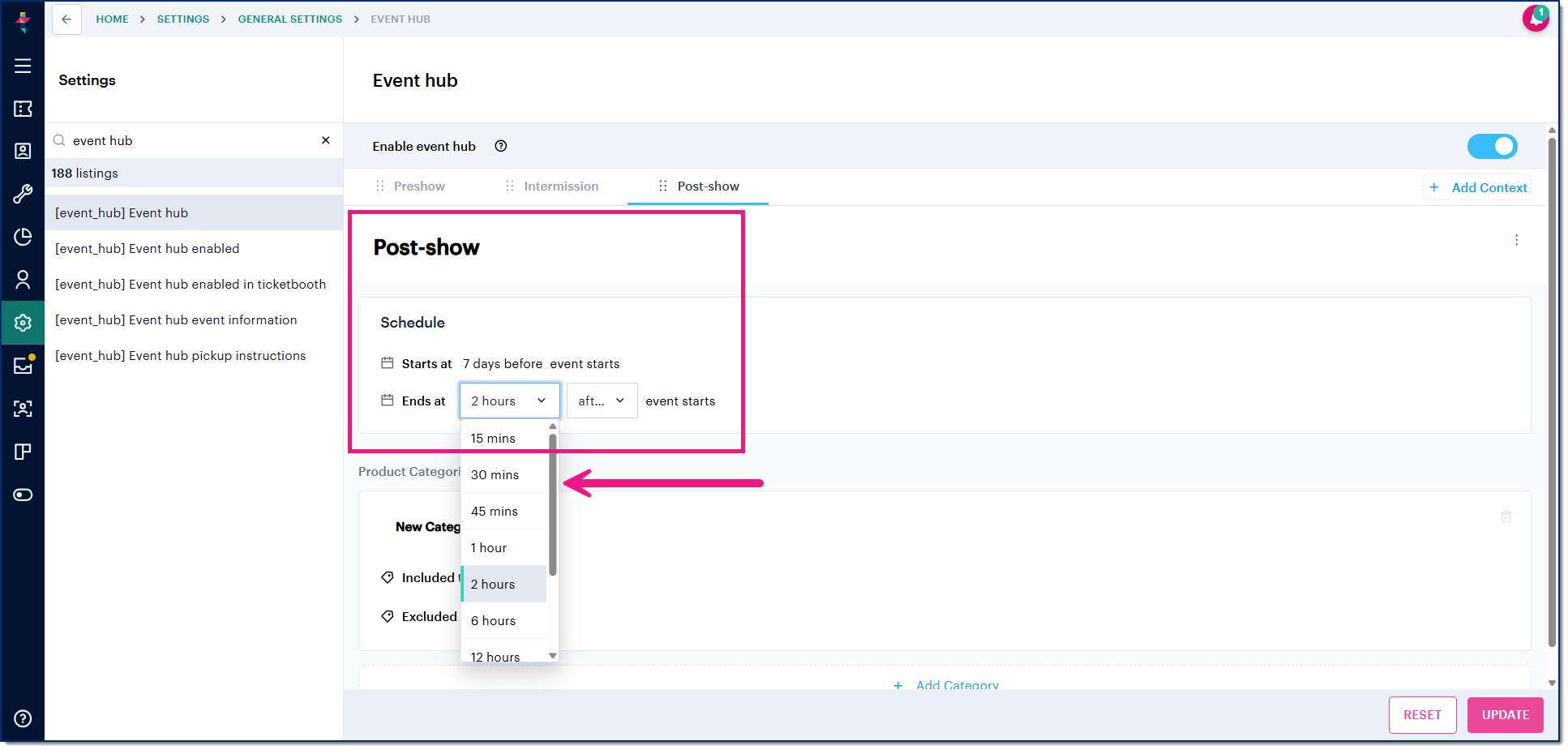Open the inbox icon with notification dot
The width and height of the screenshot is (1568, 750).
[x=23, y=365]
